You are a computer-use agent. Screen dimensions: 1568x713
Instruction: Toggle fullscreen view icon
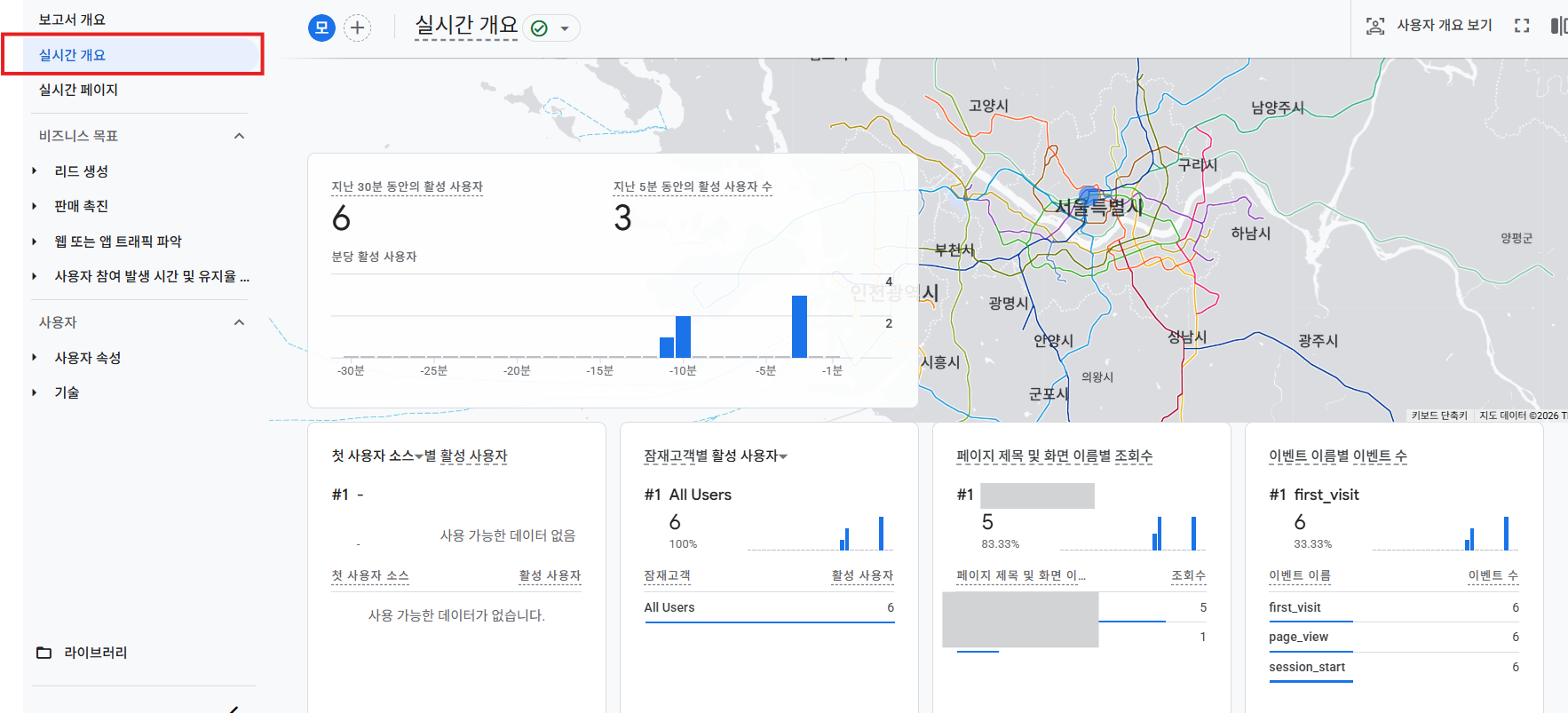(x=1522, y=26)
